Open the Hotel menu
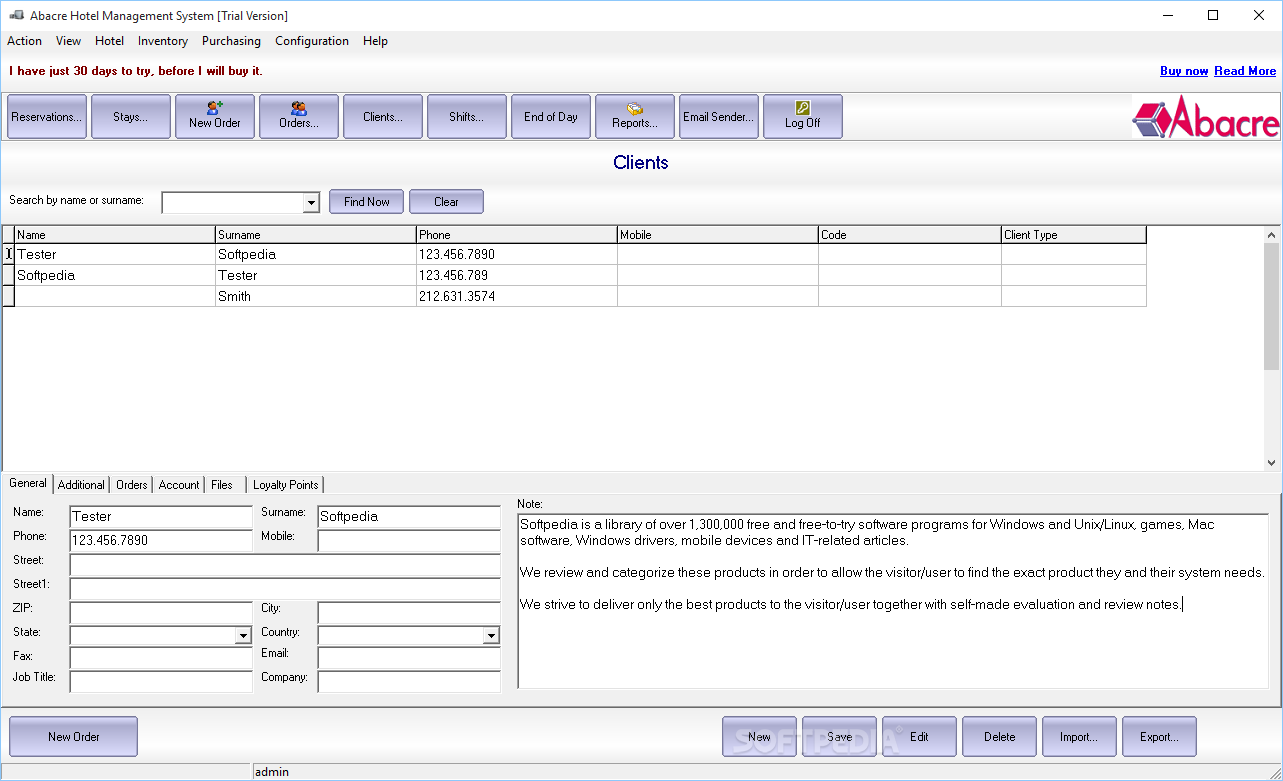The width and height of the screenshot is (1283, 781). coord(110,41)
